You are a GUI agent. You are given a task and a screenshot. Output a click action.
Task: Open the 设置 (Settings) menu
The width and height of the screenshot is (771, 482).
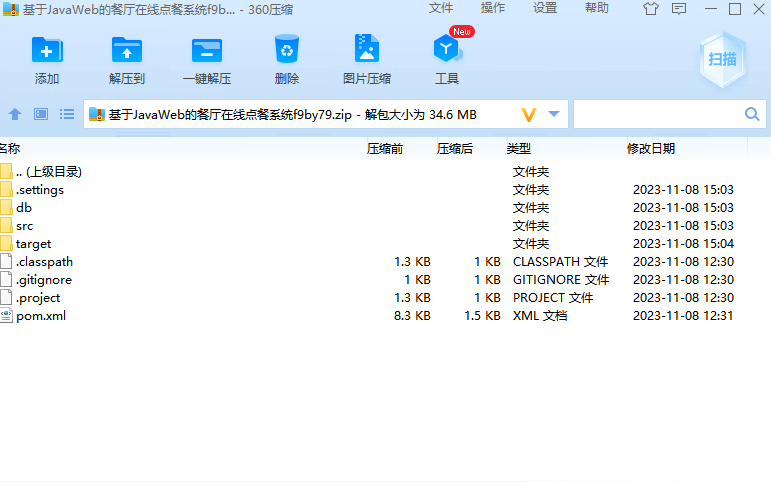tap(545, 8)
